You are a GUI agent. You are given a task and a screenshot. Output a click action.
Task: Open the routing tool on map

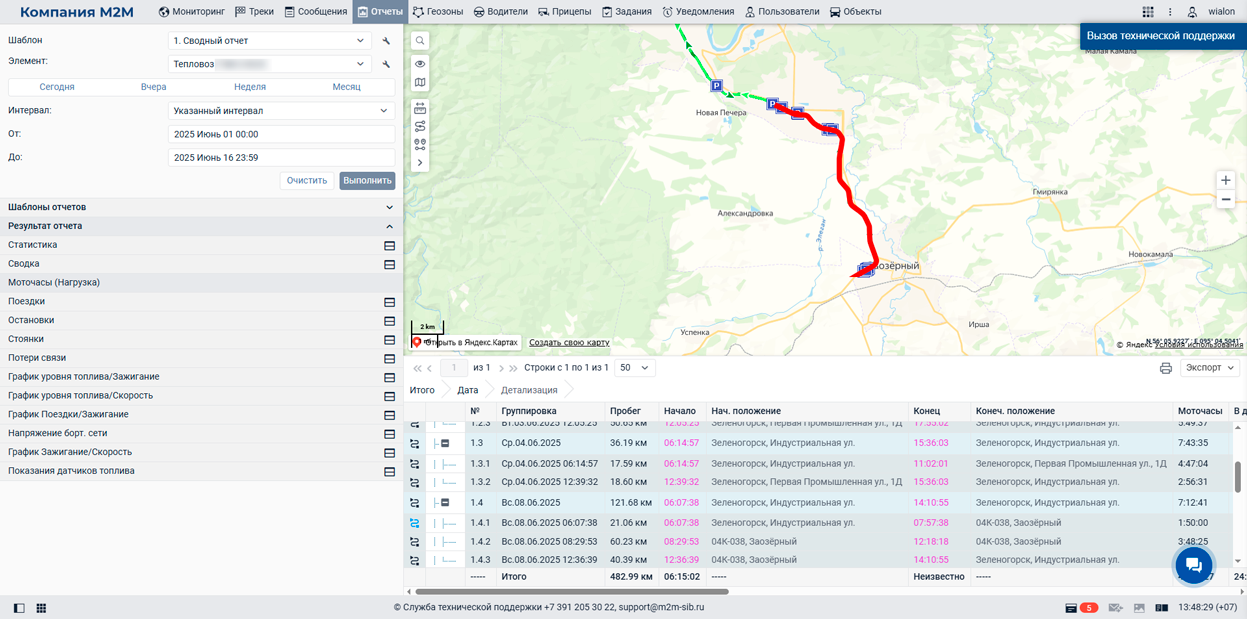coord(420,126)
